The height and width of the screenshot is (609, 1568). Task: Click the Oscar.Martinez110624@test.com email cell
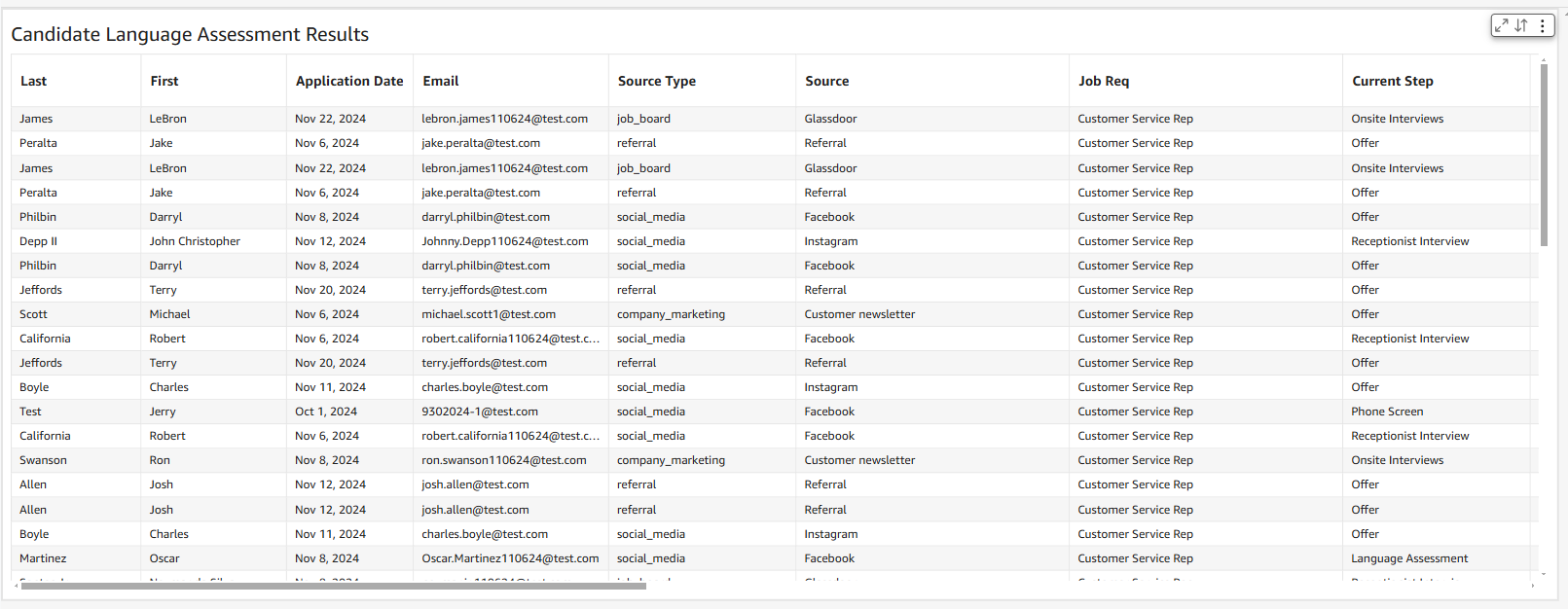[510, 558]
